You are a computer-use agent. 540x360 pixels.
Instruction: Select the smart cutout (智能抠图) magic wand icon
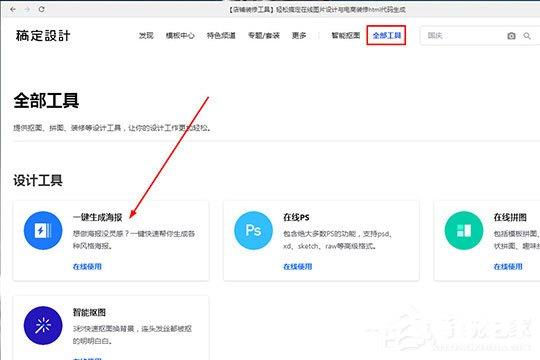coord(43,326)
